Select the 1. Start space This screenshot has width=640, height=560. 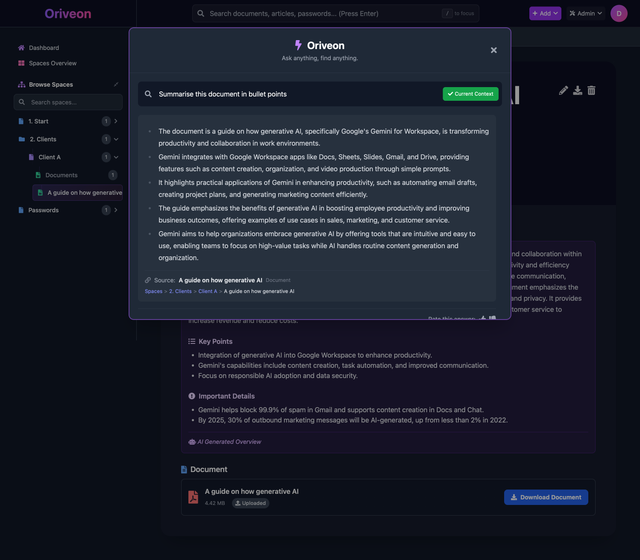pos(38,121)
